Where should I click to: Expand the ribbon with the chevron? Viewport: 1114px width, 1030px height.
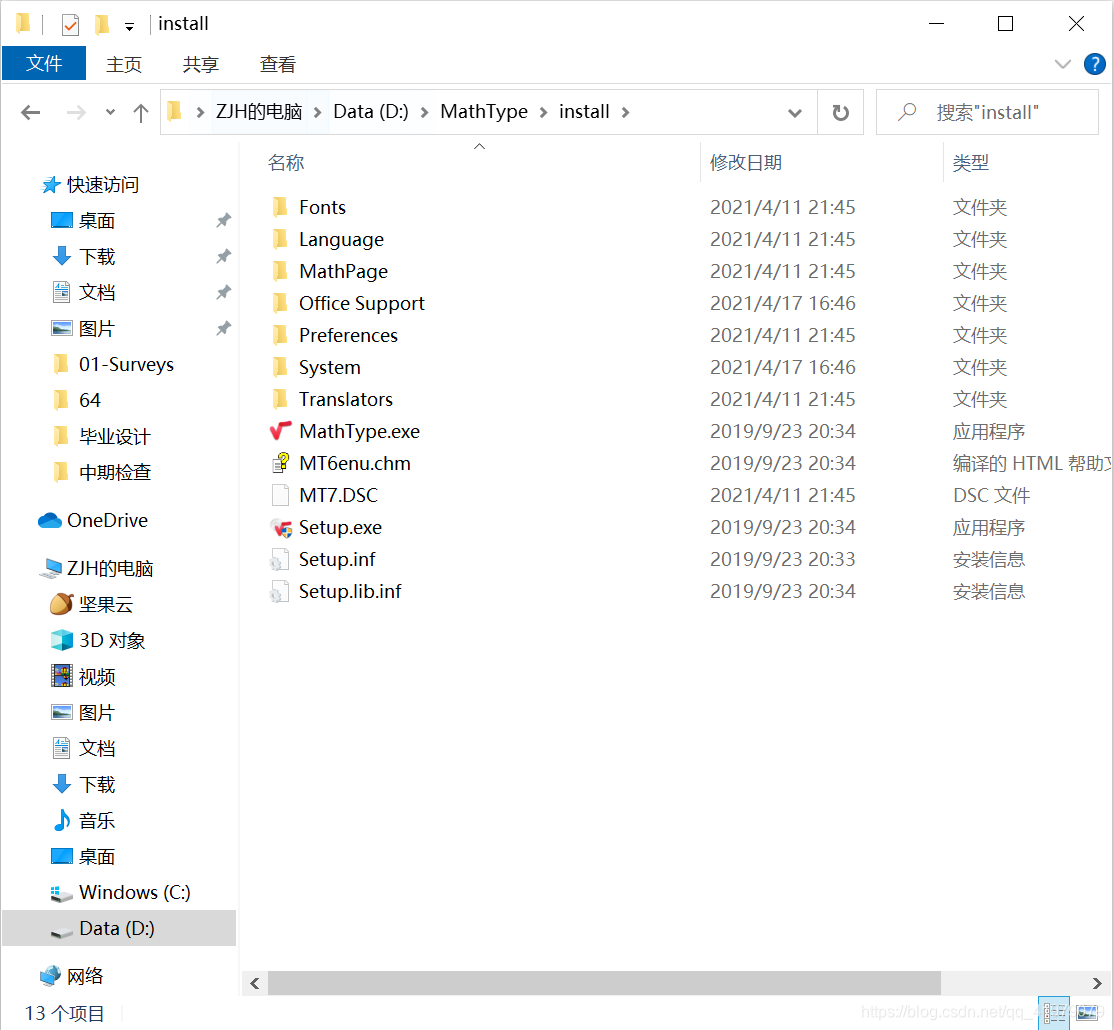(x=1063, y=64)
